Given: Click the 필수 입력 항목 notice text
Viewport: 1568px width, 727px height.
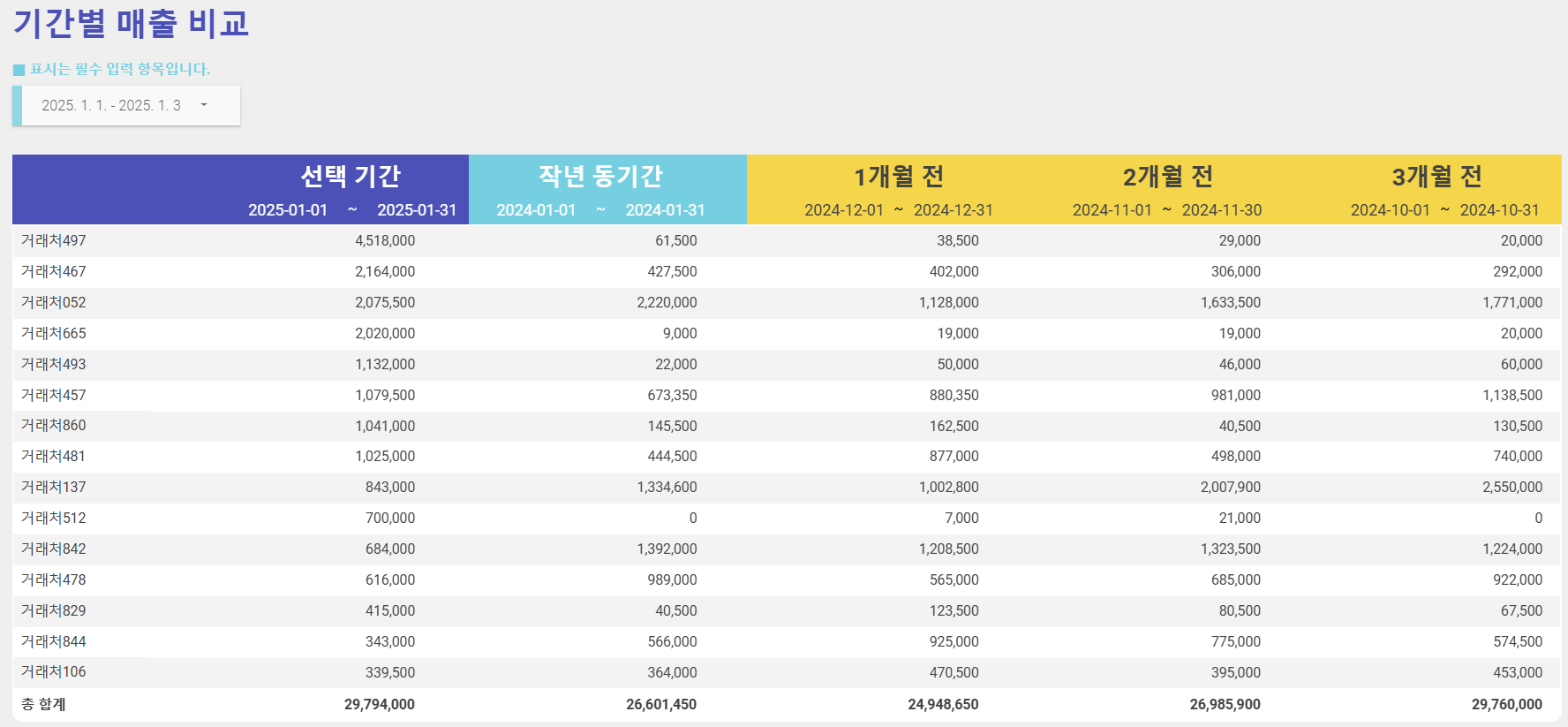Looking at the screenshot, I should click(x=121, y=69).
